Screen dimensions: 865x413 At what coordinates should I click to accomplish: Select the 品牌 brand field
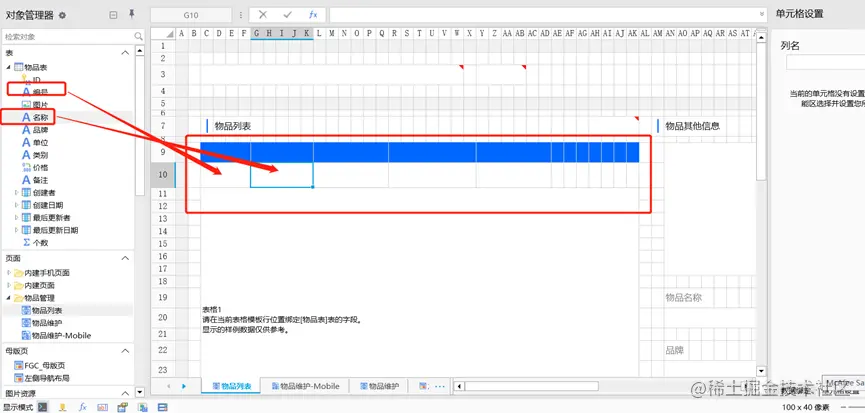coord(35,130)
